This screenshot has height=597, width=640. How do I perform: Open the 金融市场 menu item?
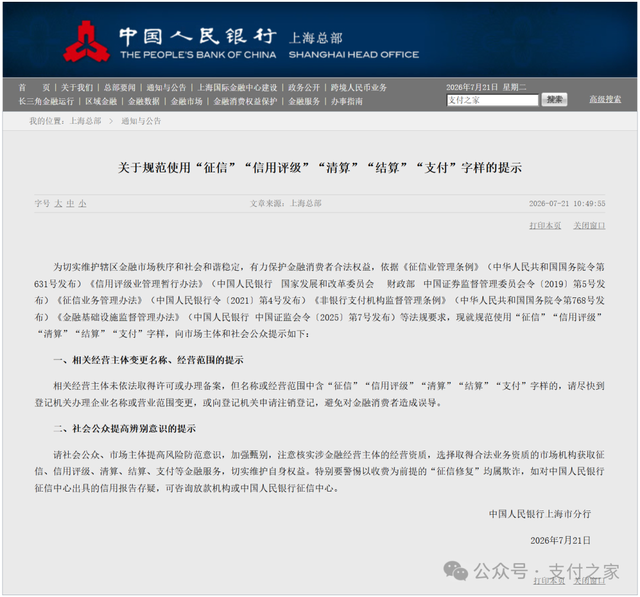[187, 101]
